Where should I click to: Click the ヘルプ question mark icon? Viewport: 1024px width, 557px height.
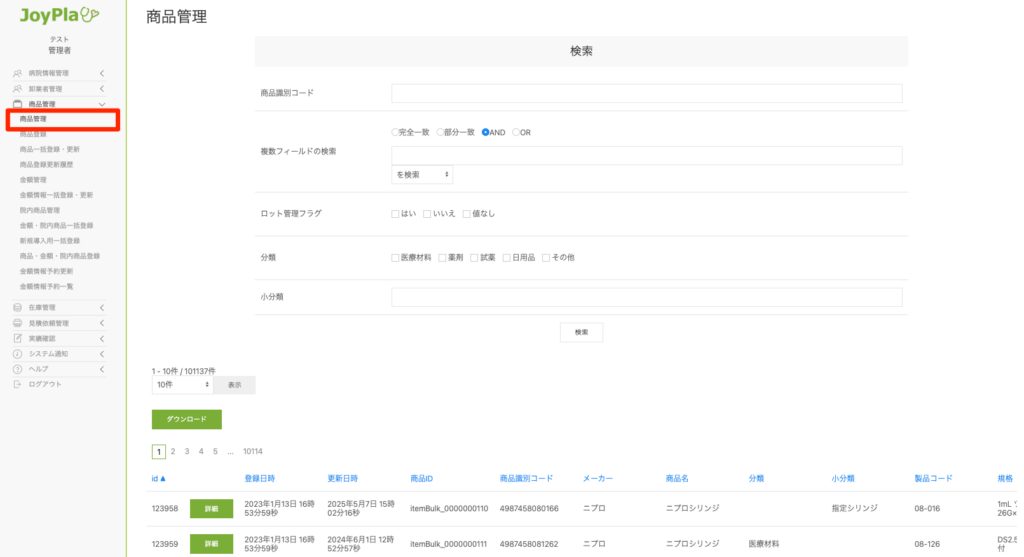[x=18, y=369]
